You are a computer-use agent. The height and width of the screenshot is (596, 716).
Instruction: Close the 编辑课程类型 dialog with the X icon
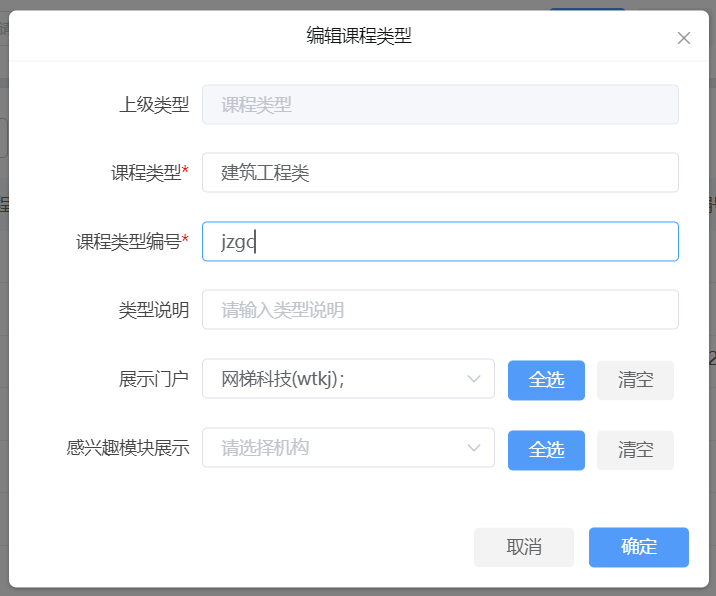pyautogui.click(x=684, y=38)
